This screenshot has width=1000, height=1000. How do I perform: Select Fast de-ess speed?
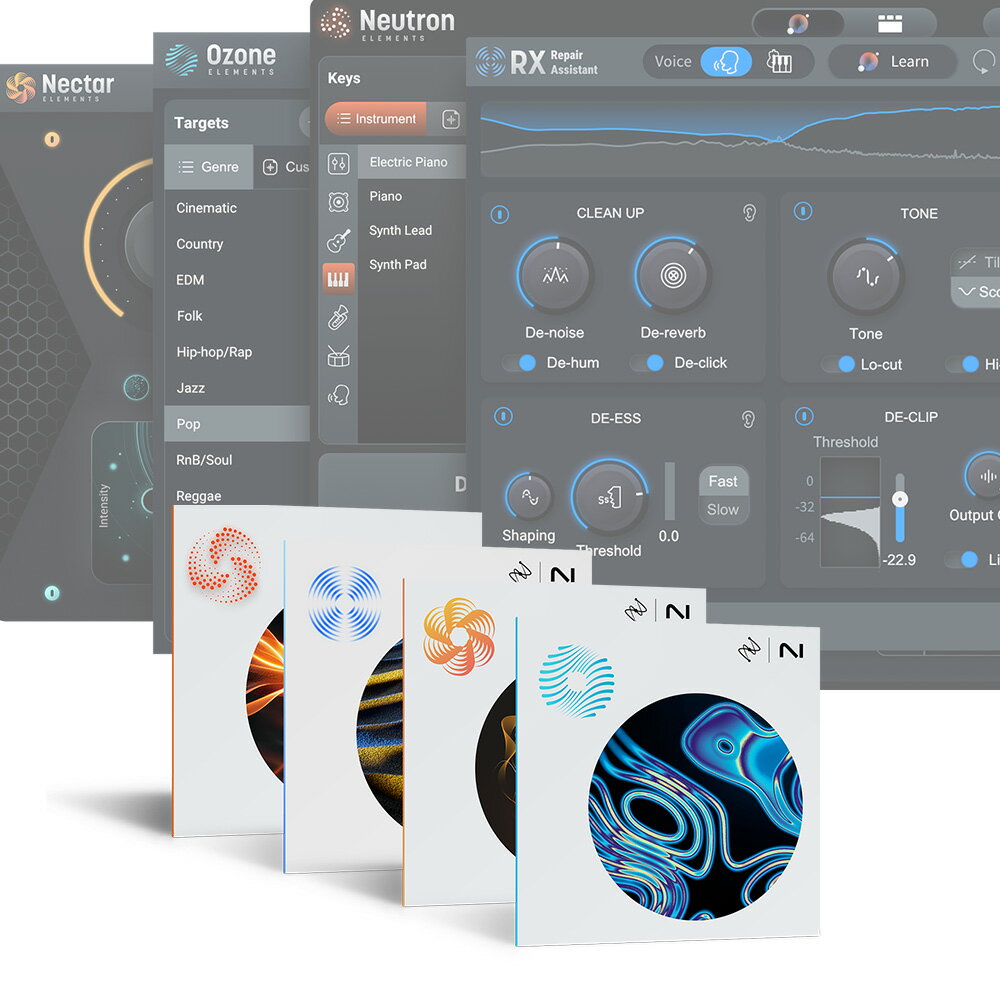[x=723, y=481]
